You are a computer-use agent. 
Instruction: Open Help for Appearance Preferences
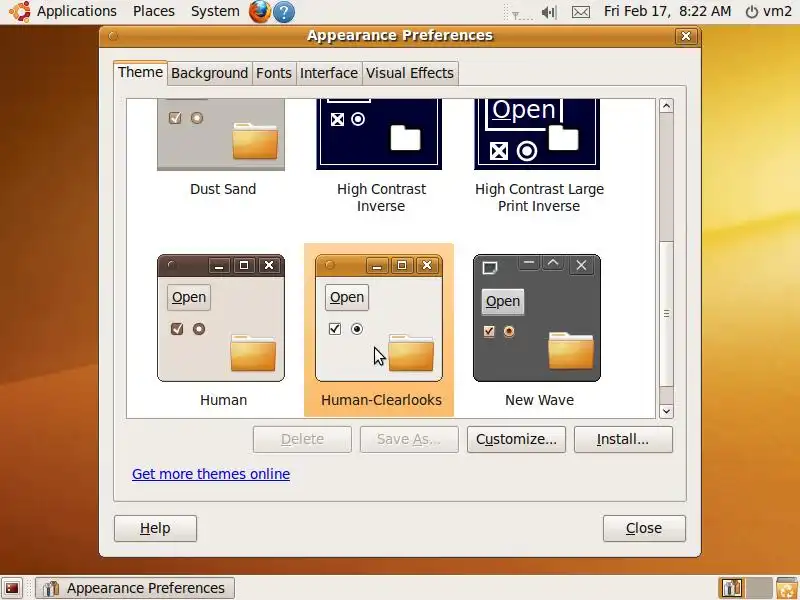pos(155,528)
